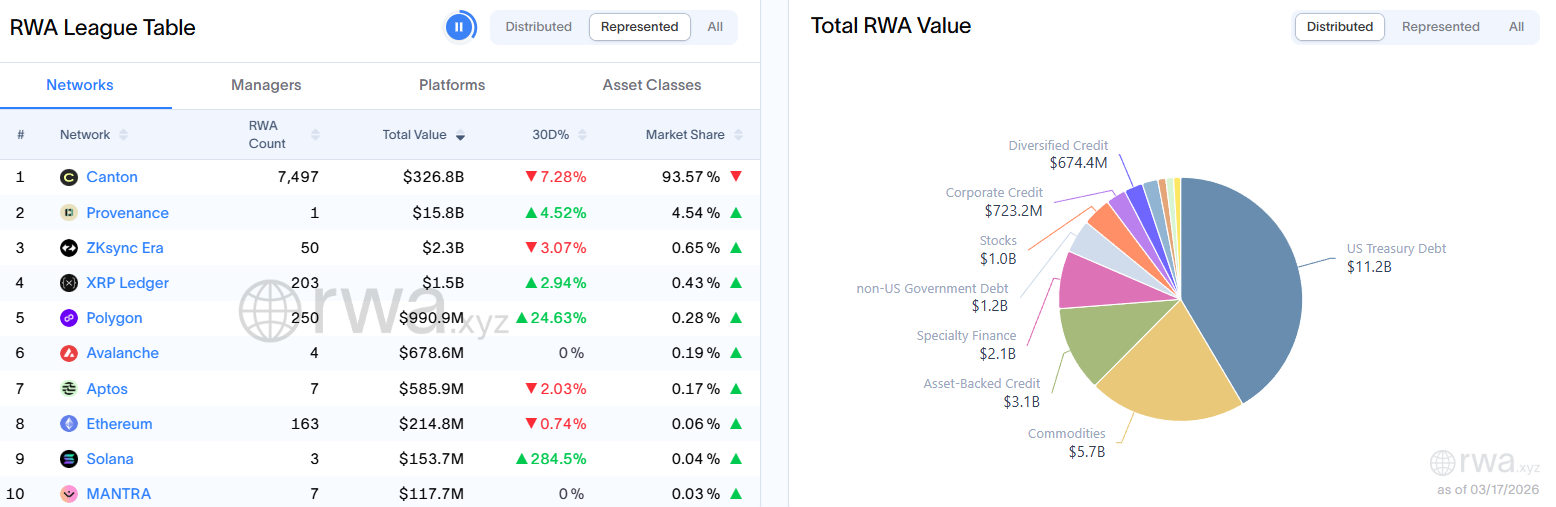The width and height of the screenshot is (1556, 507).
Task: Select All in Total RWA Value toggle
Action: pyautogui.click(x=1517, y=27)
